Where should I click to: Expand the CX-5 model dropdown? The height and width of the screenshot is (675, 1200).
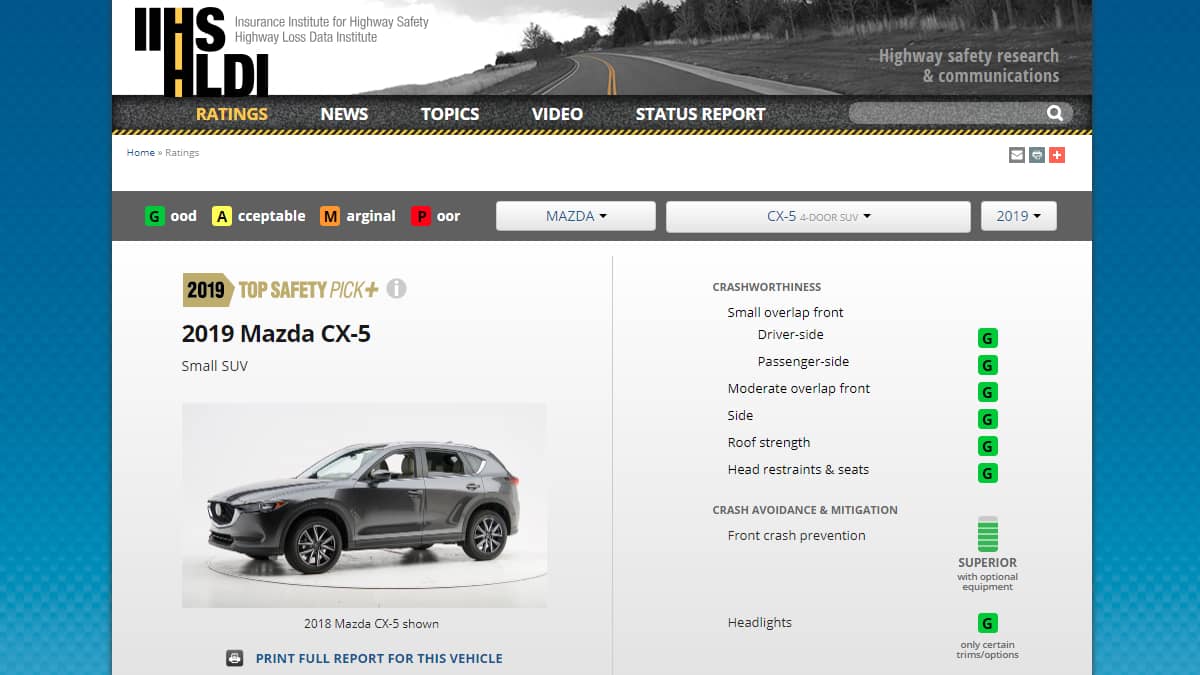click(x=818, y=216)
